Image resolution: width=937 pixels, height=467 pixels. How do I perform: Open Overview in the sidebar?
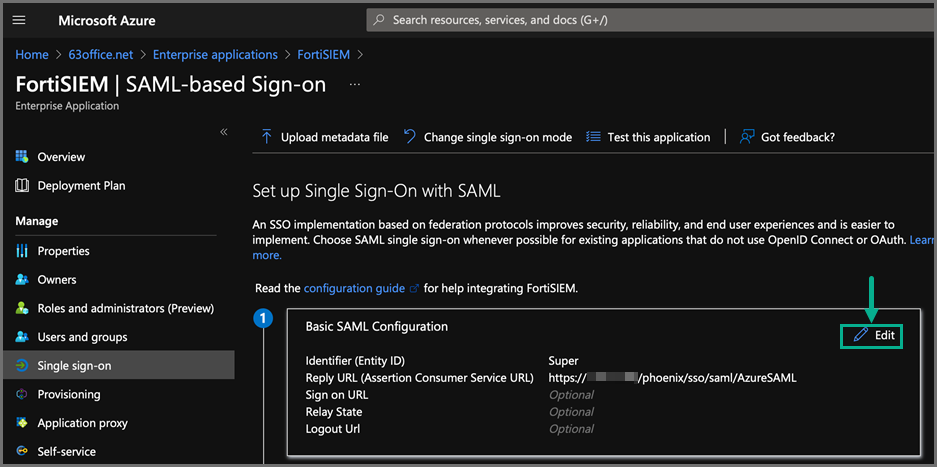point(61,157)
